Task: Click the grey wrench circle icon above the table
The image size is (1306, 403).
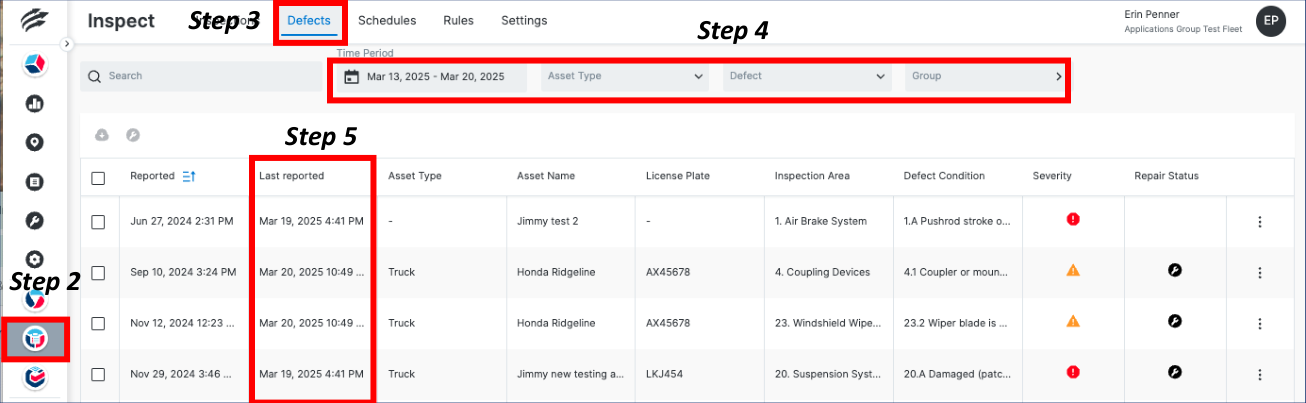Action: point(132,135)
